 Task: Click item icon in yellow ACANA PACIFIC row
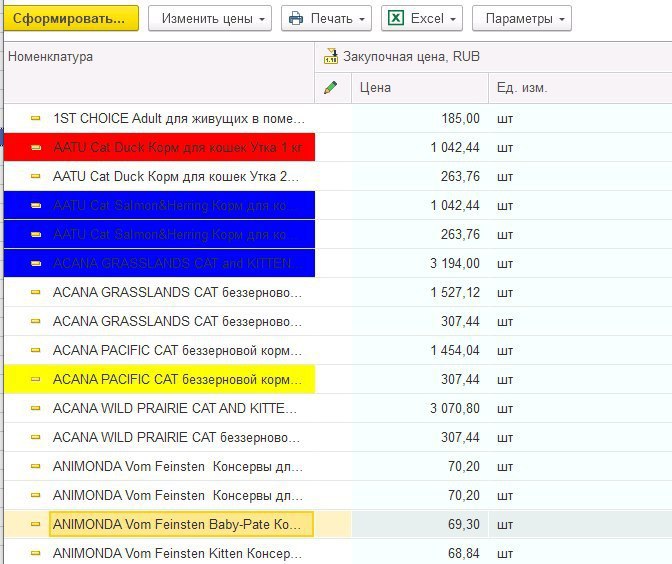36,379
